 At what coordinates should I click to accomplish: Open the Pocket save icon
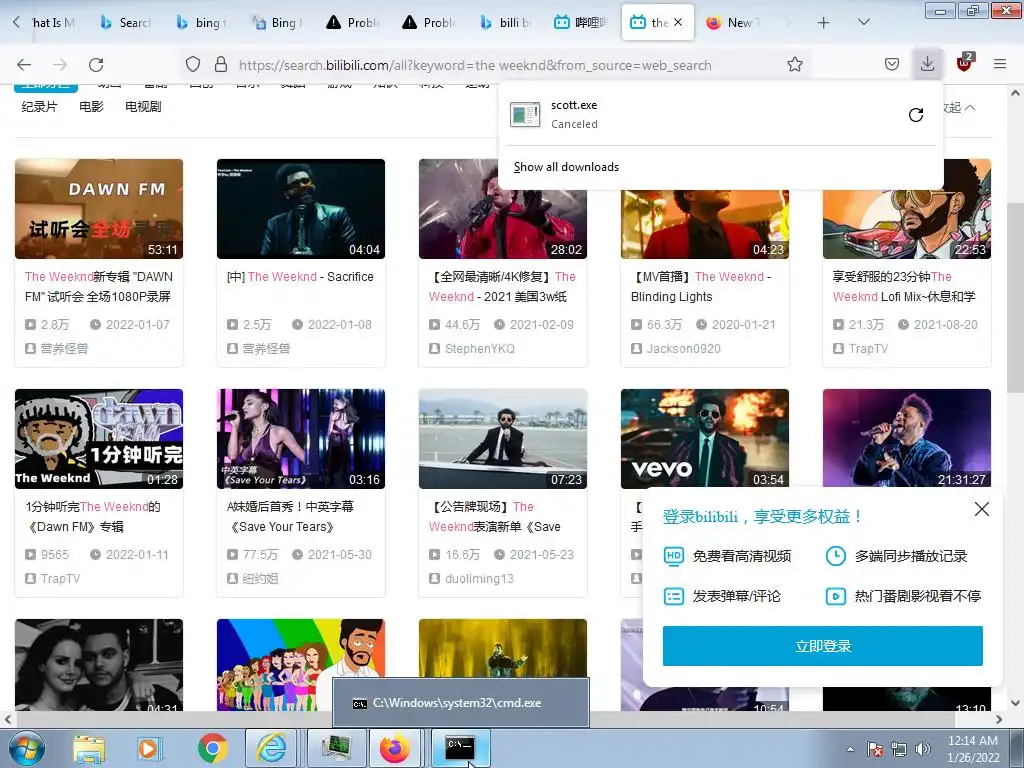(x=892, y=65)
